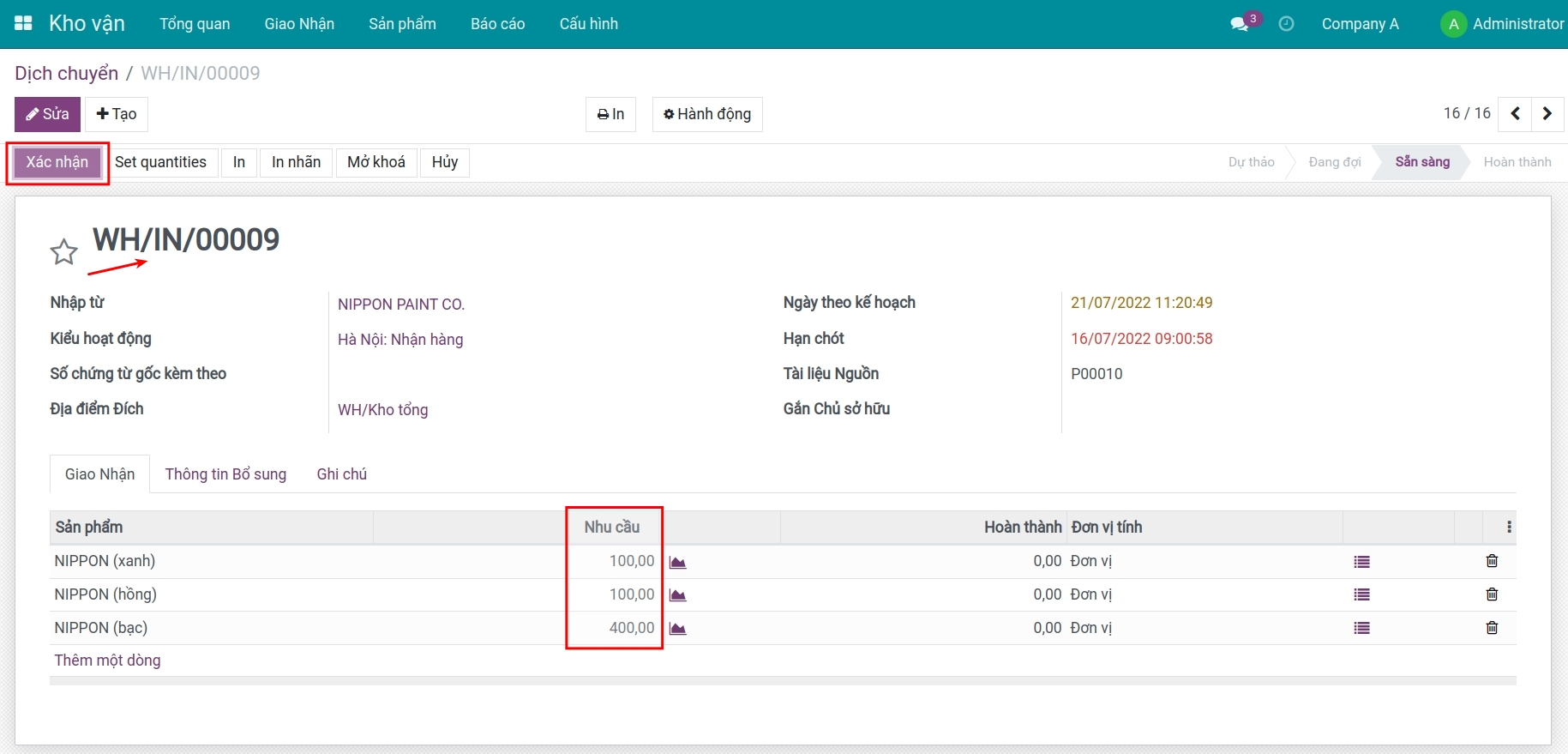Open the Company A switcher

(x=1360, y=24)
